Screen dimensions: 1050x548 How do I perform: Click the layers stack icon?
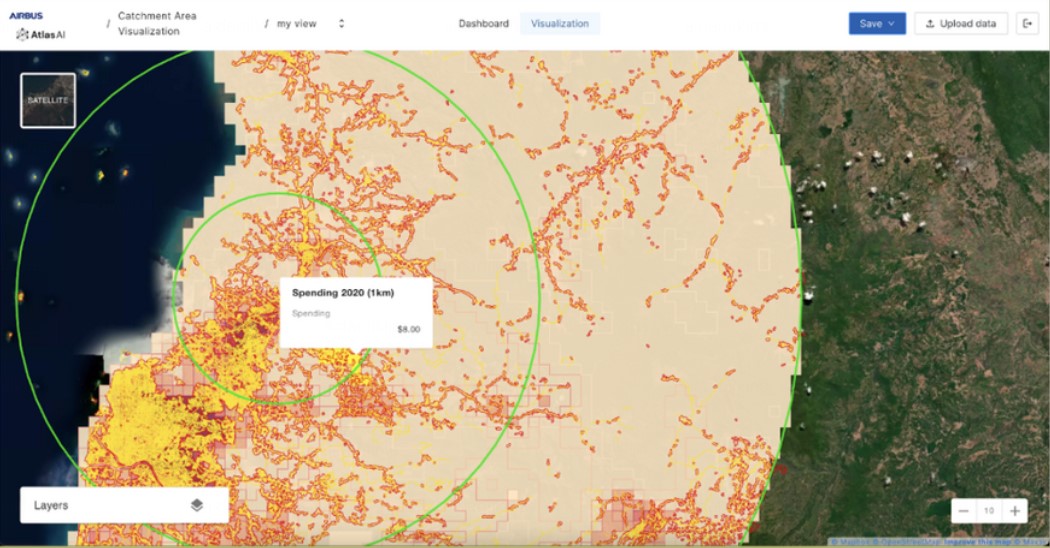pyautogui.click(x=196, y=505)
